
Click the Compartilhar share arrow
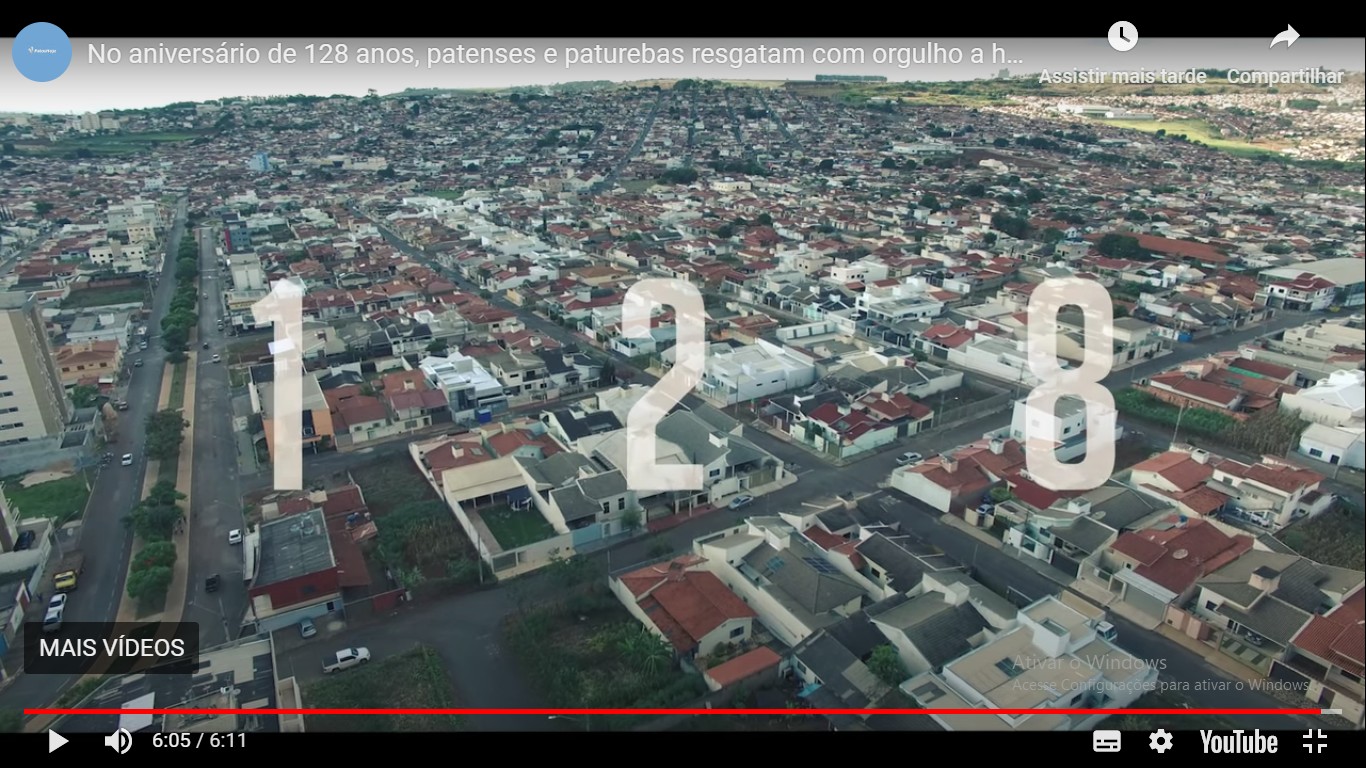point(1285,37)
